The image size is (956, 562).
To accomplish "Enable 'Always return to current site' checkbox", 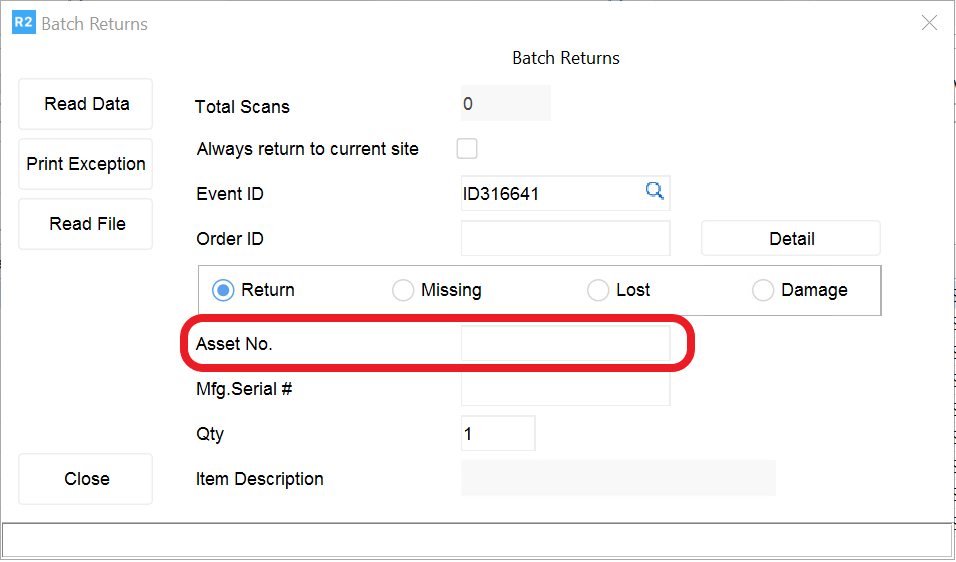I will point(467,149).
